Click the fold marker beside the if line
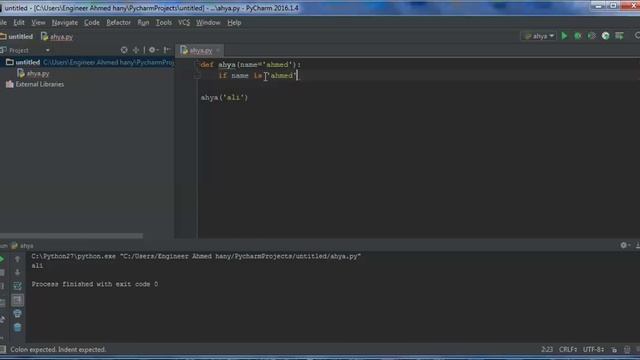Image resolution: width=640 pixels, height=360 pixels. pyautogui.click(x=196, y=76)
